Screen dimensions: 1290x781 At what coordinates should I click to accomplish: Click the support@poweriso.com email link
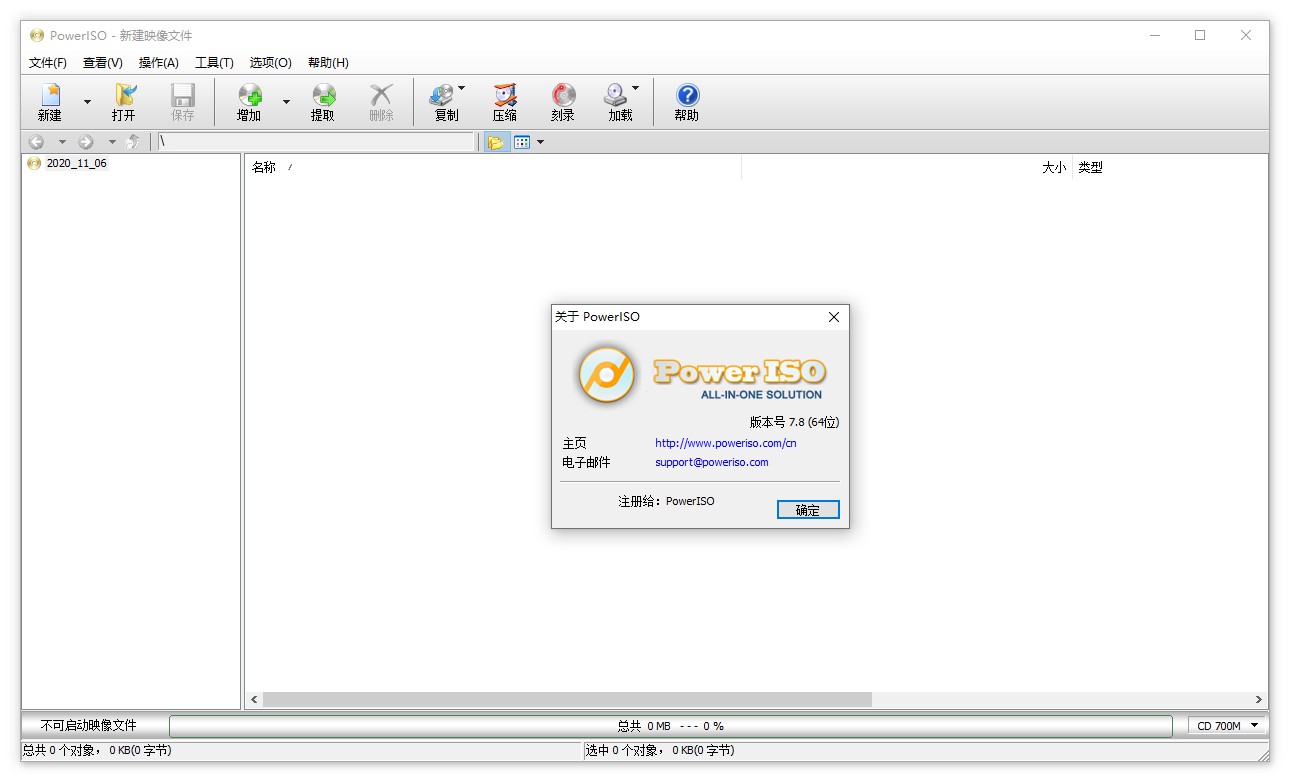(x=711, y=462)
